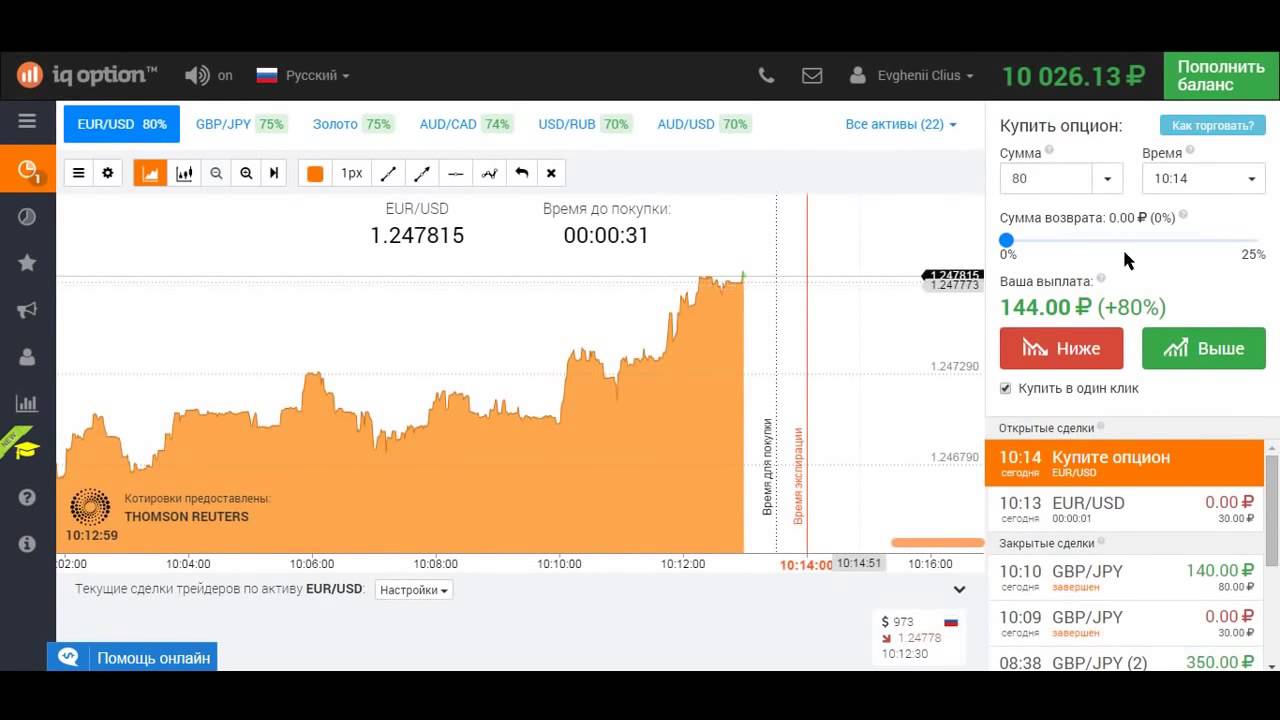Select the candlestick chart type
The width and height of the screenshot is (1280, 720).
click(x=185, y=173)
